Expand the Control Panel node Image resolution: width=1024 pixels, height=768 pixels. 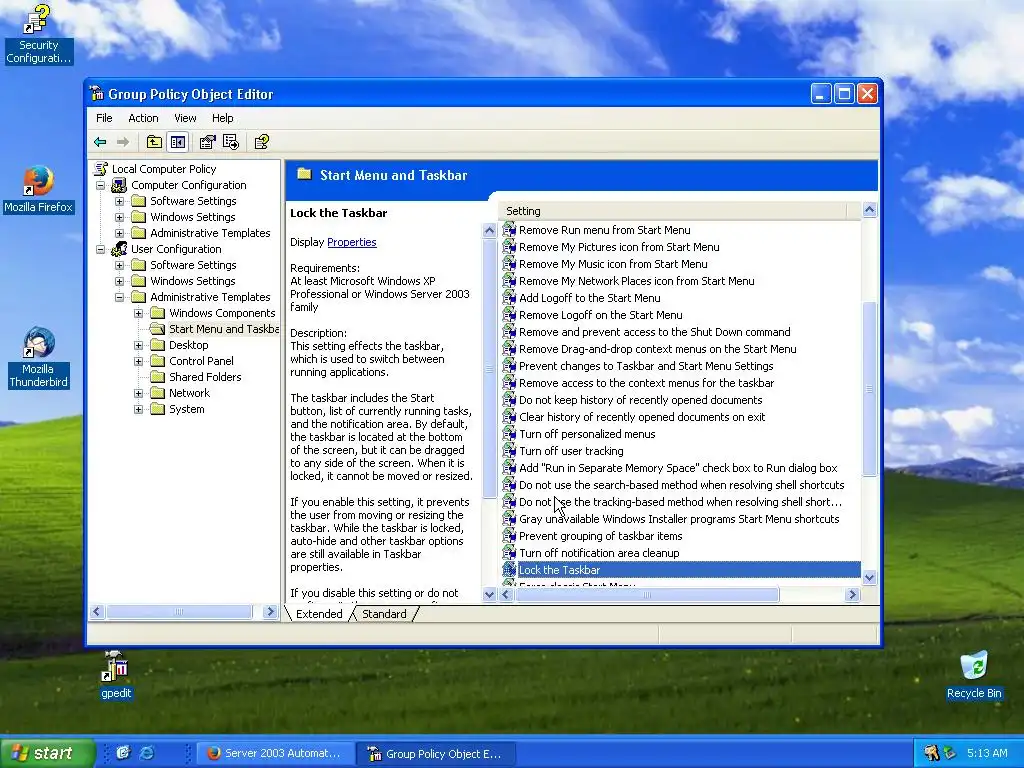(138, 361)
